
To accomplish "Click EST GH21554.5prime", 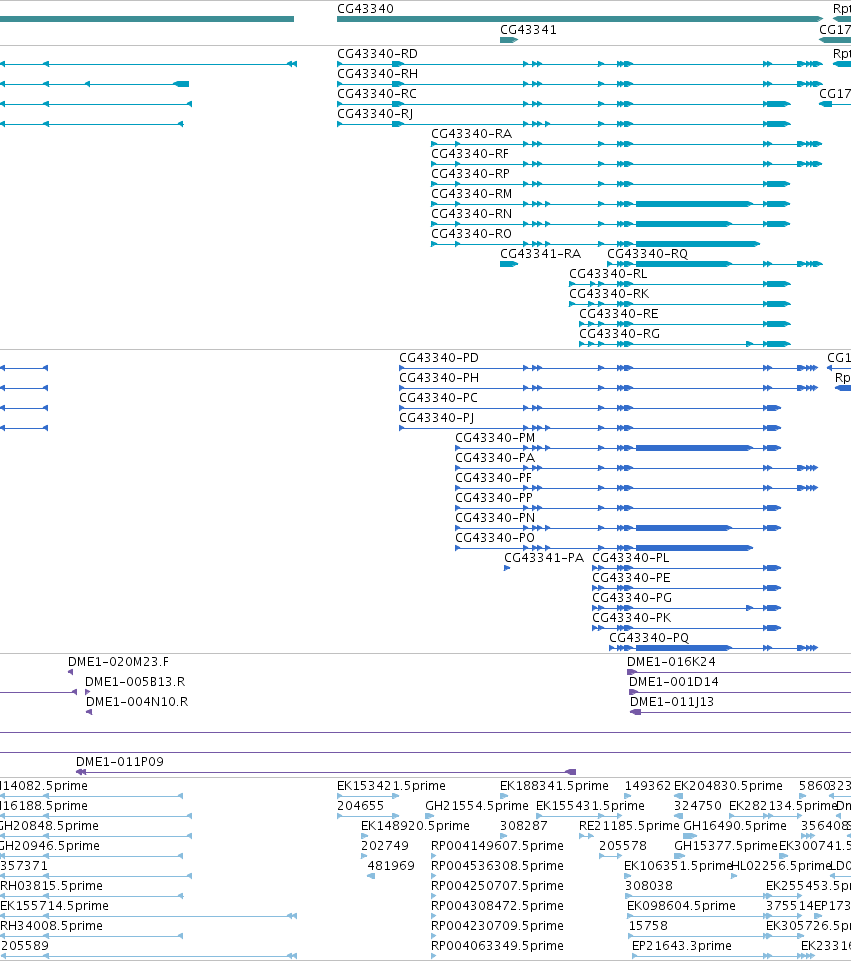I will point(477,806).
